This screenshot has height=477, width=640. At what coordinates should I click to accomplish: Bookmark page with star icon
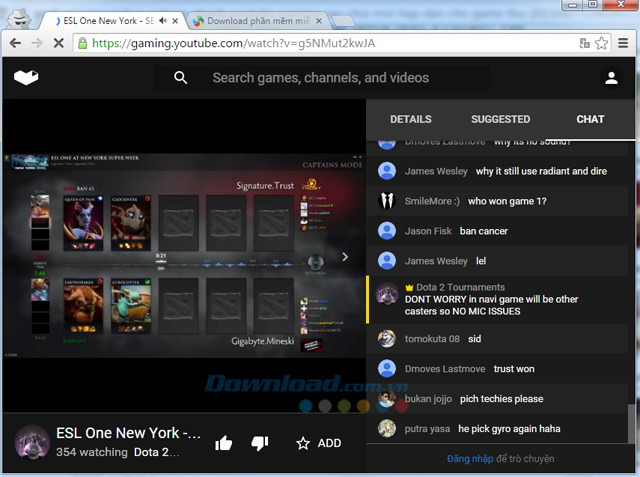click(601, 43)
